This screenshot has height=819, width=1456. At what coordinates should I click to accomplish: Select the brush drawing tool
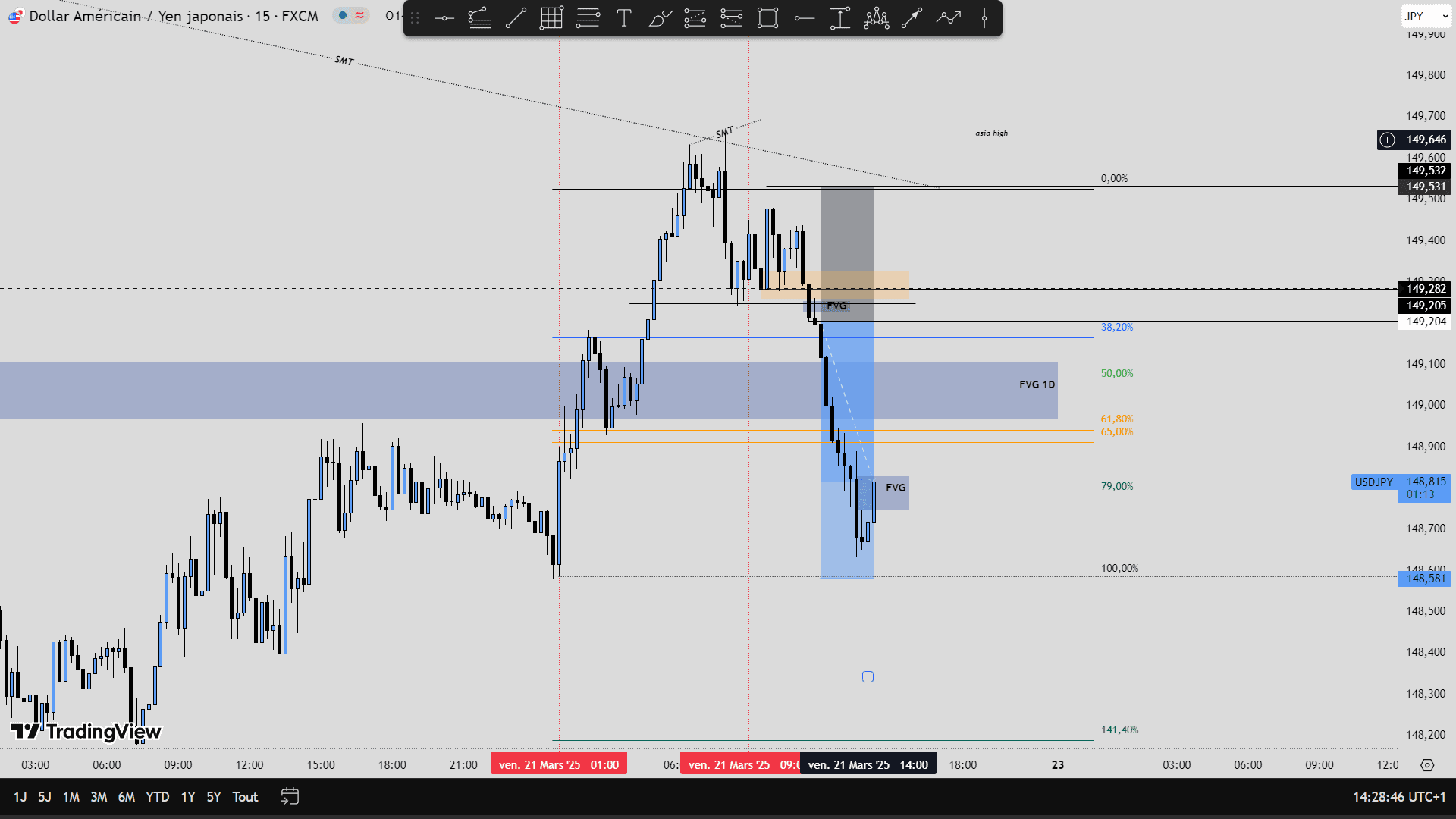click(x=660, y=18)
